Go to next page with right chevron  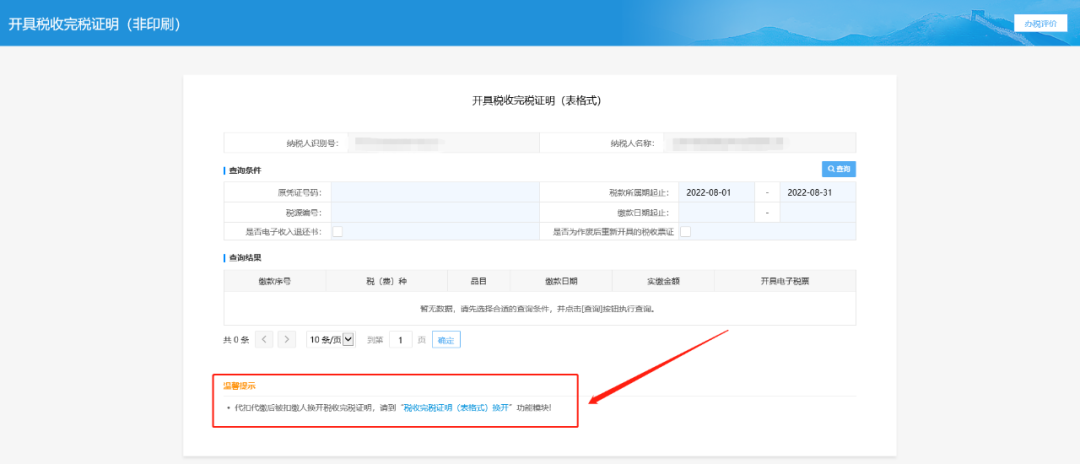pyautogui.click(x=287, y=339)
